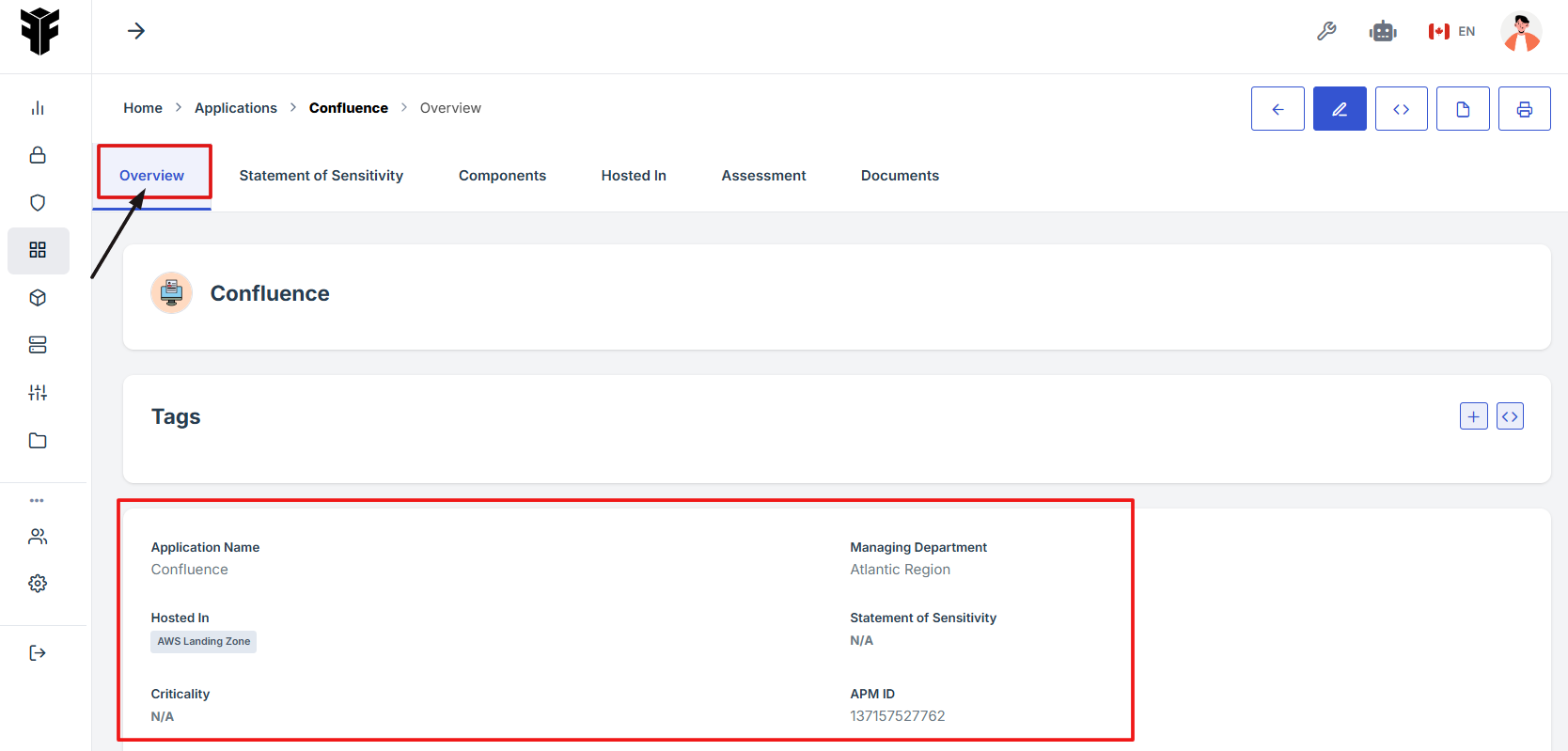Click the document export icon button

[1462, 109]
